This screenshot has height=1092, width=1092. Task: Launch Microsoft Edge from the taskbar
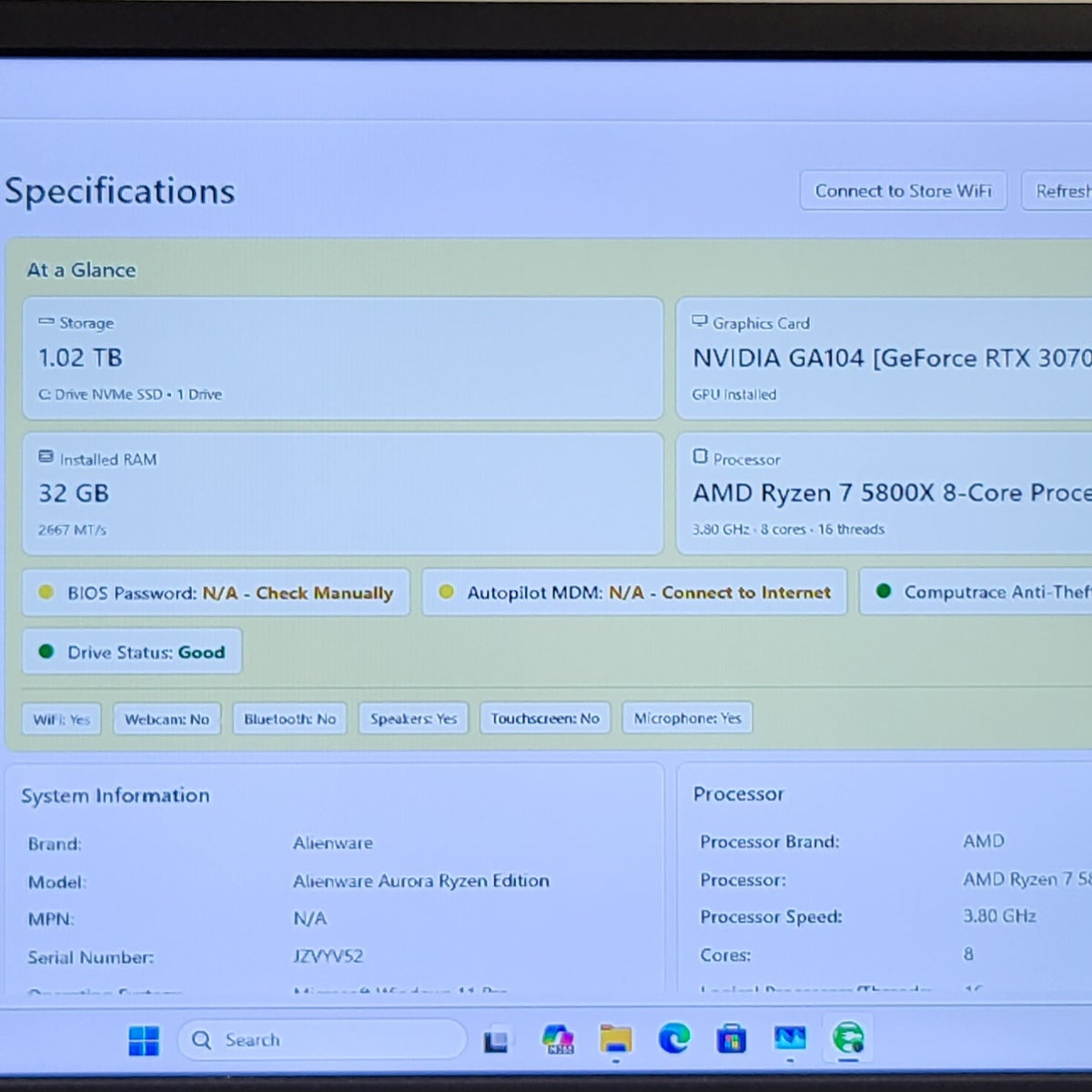tap(674, 1038)
